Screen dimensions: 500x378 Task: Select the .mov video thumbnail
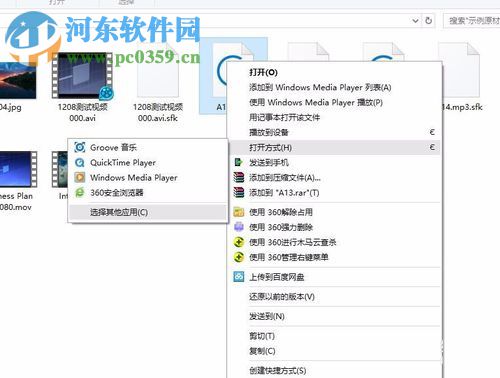(17, 169)
